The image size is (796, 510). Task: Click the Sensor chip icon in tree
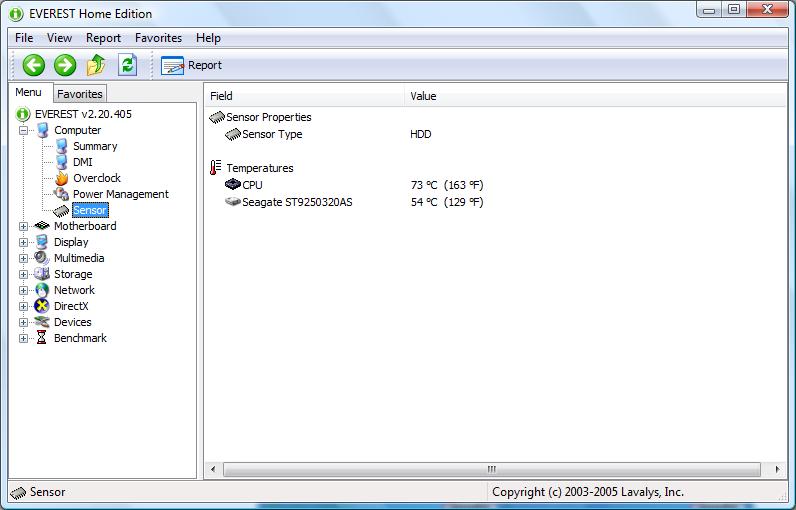(61, 210)
